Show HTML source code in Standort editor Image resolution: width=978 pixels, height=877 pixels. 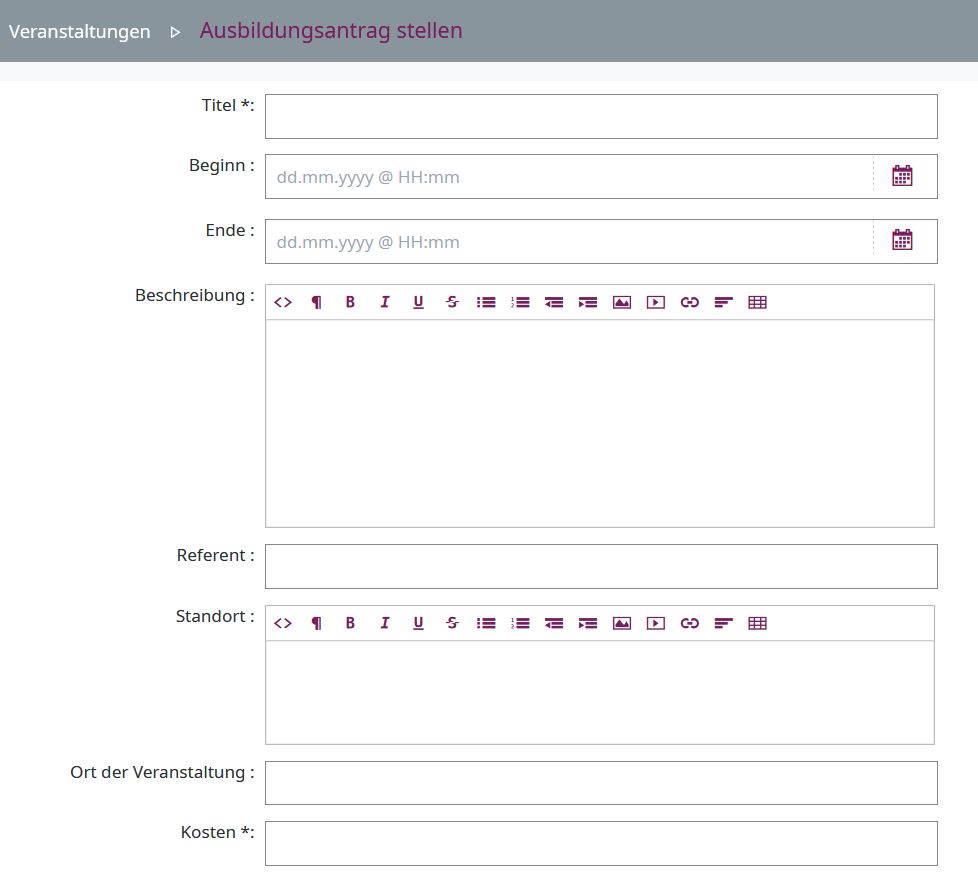point(283,623)
